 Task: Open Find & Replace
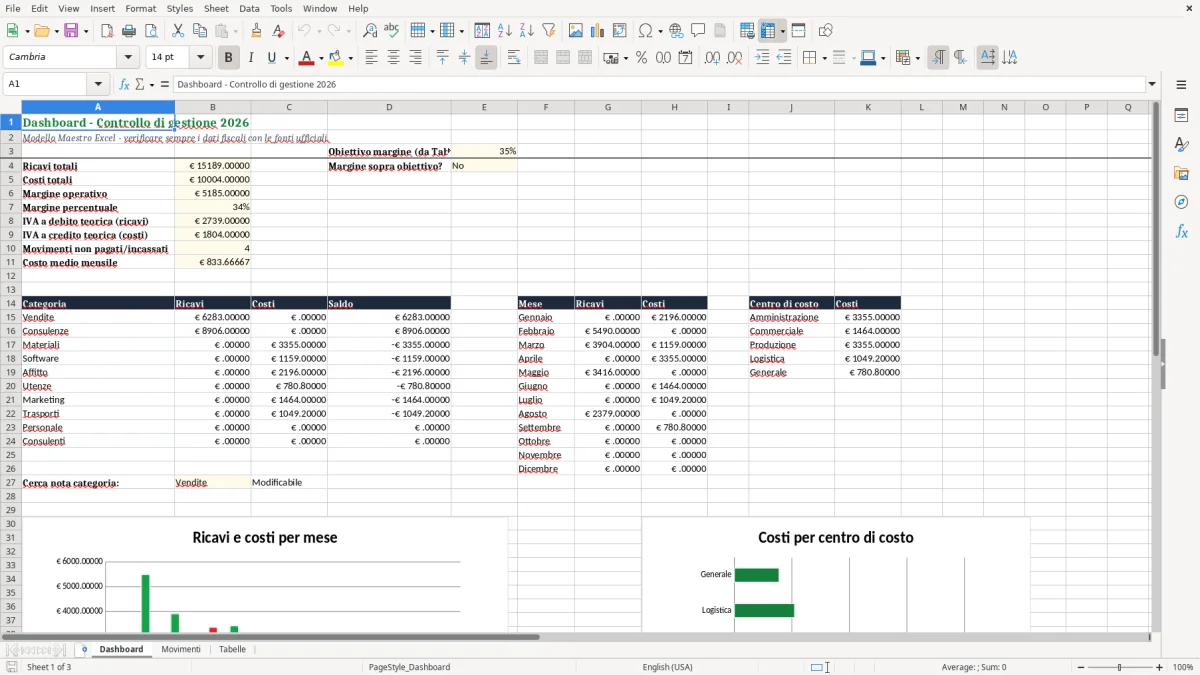(x=370, y=31)
